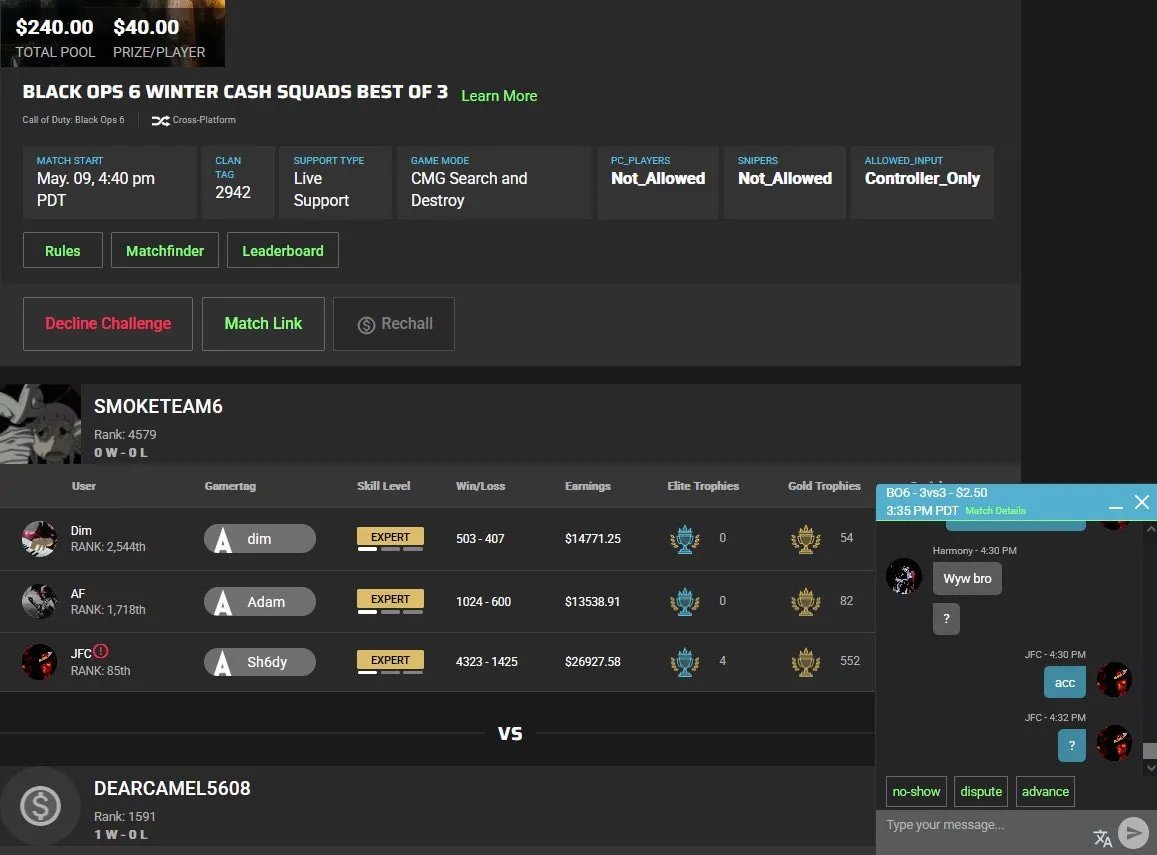Click Dim's elite trophy icon
The width and height of the screenshot is (1157, 855).
point(685,539)
